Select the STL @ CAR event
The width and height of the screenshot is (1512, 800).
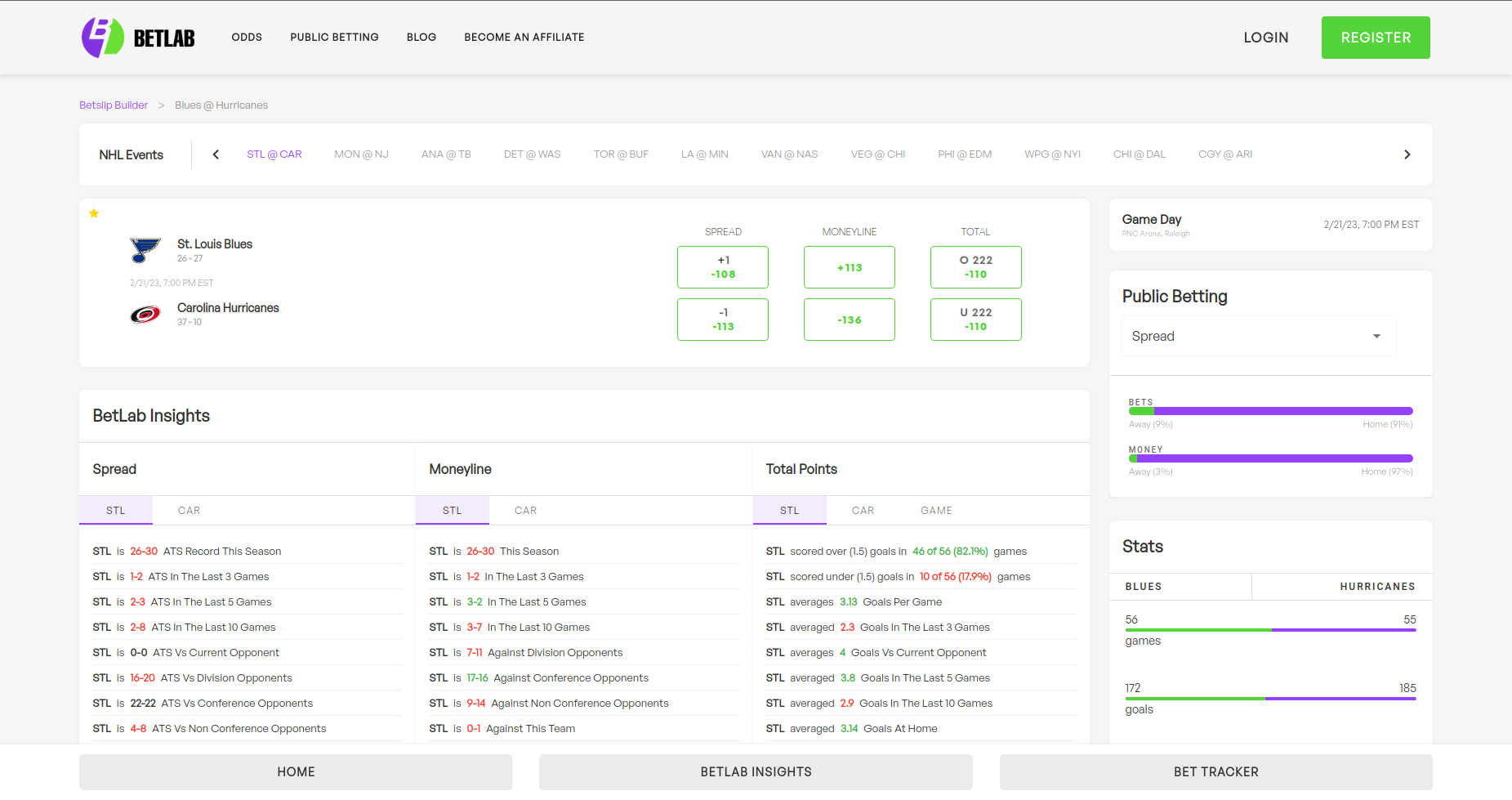pyautogui.click(x=274, y=154)
